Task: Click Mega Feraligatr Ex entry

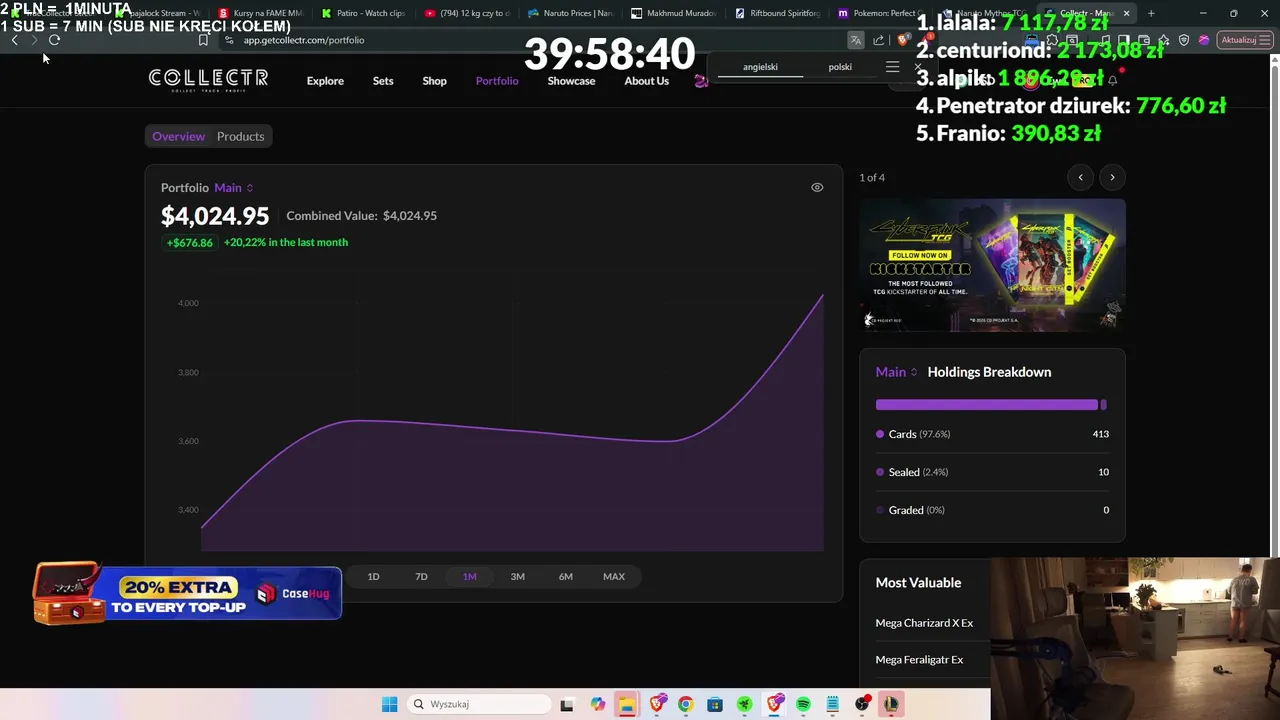Action: 919,660
